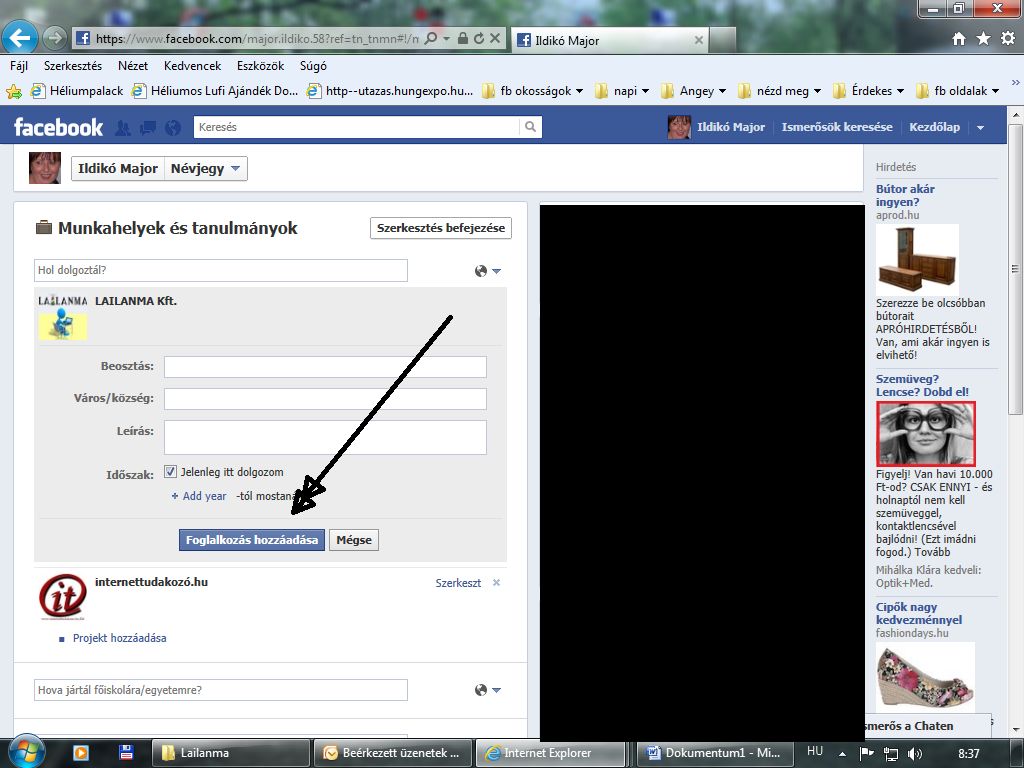Toggle 'Jelenleg itt dolgozom' checkbox
This screenshot has width=1024, height=768.
(x=170, y=472)
